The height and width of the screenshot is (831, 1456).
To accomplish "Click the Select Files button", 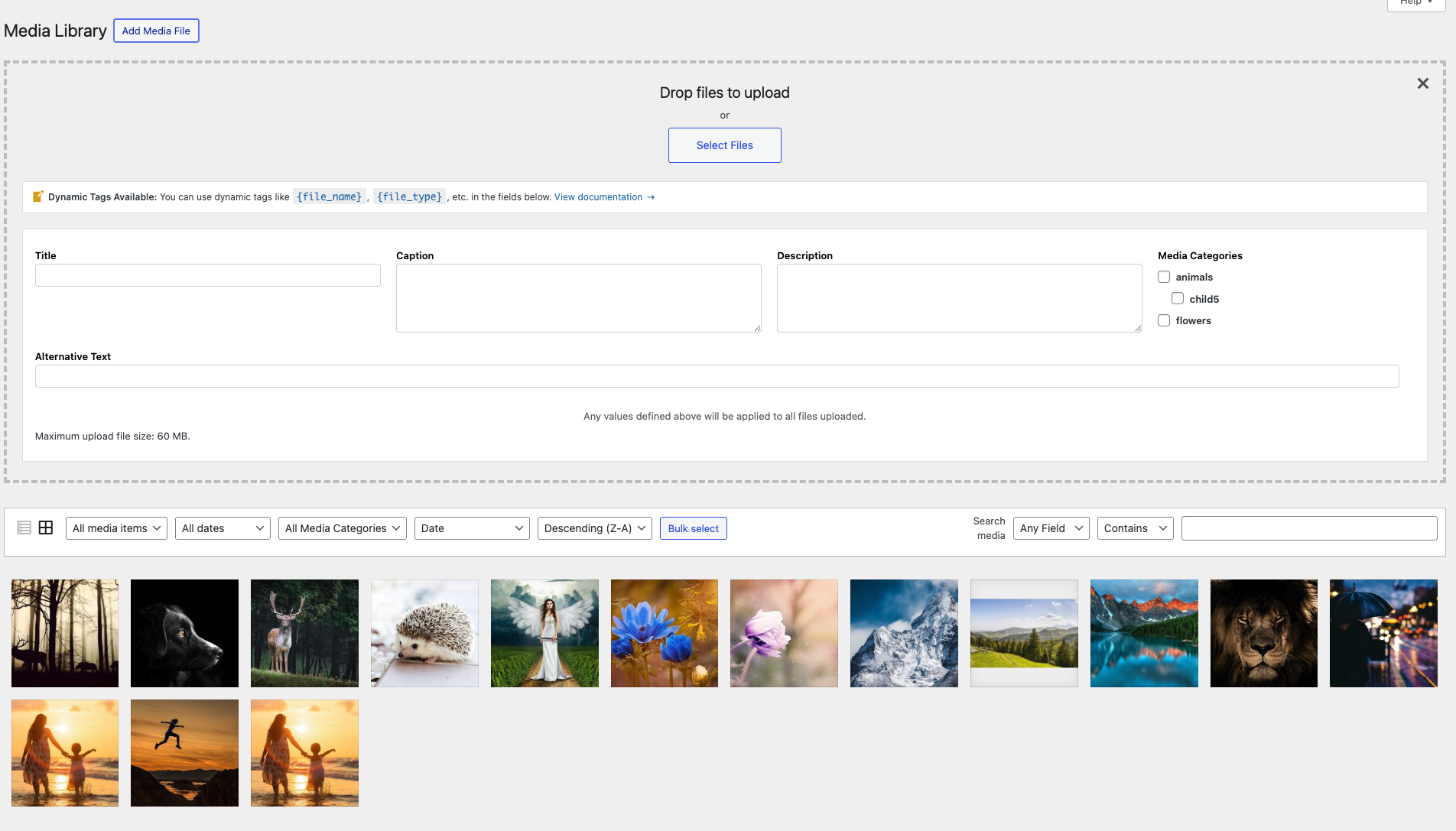I will click(725, 145).
